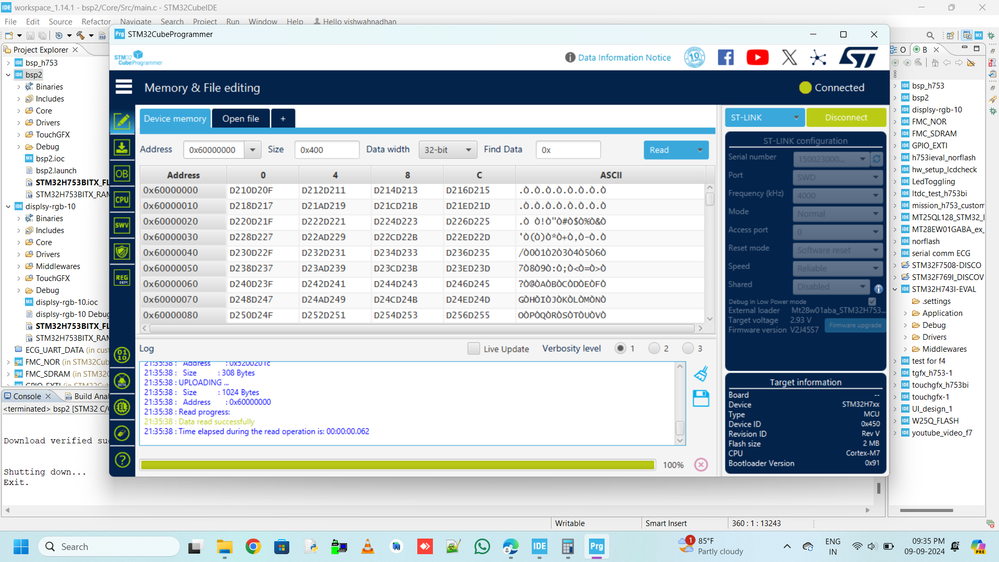Screen dimensions: 999x562
Task: Toggle Debug in Low Power mode checkbox
Action: point(872,301)
